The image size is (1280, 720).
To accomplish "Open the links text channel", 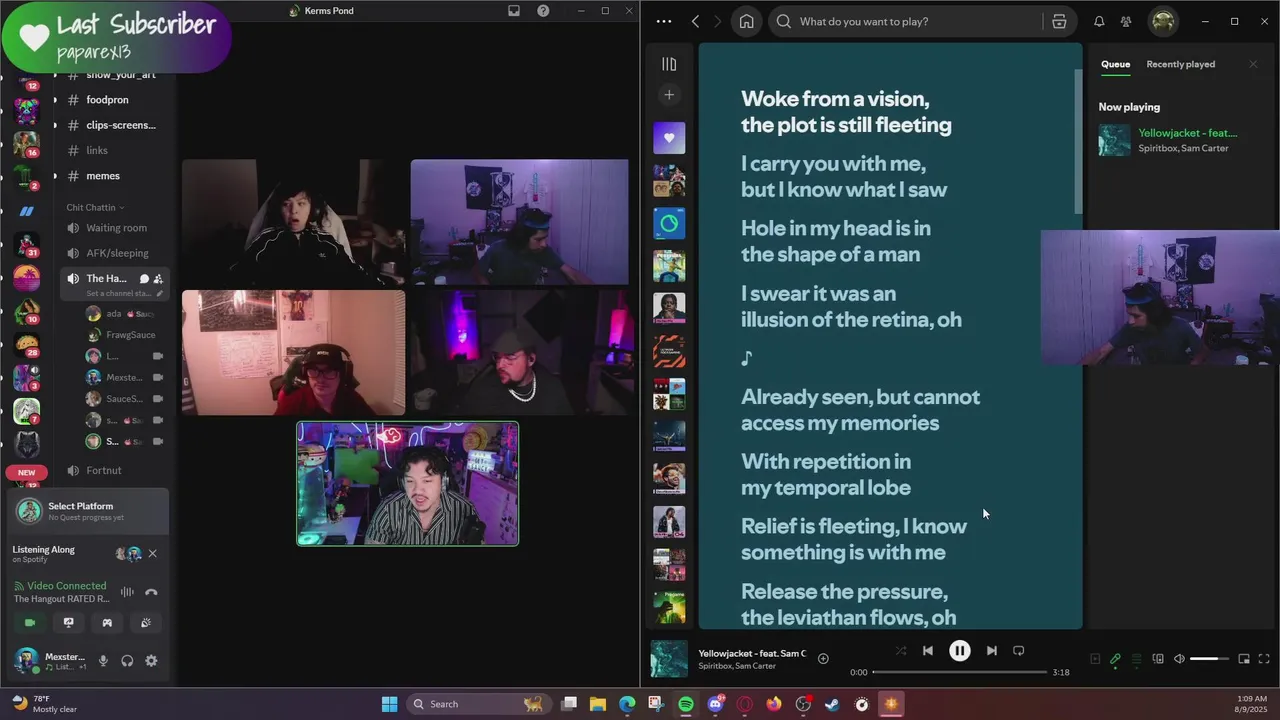I will tap(96, 150).
